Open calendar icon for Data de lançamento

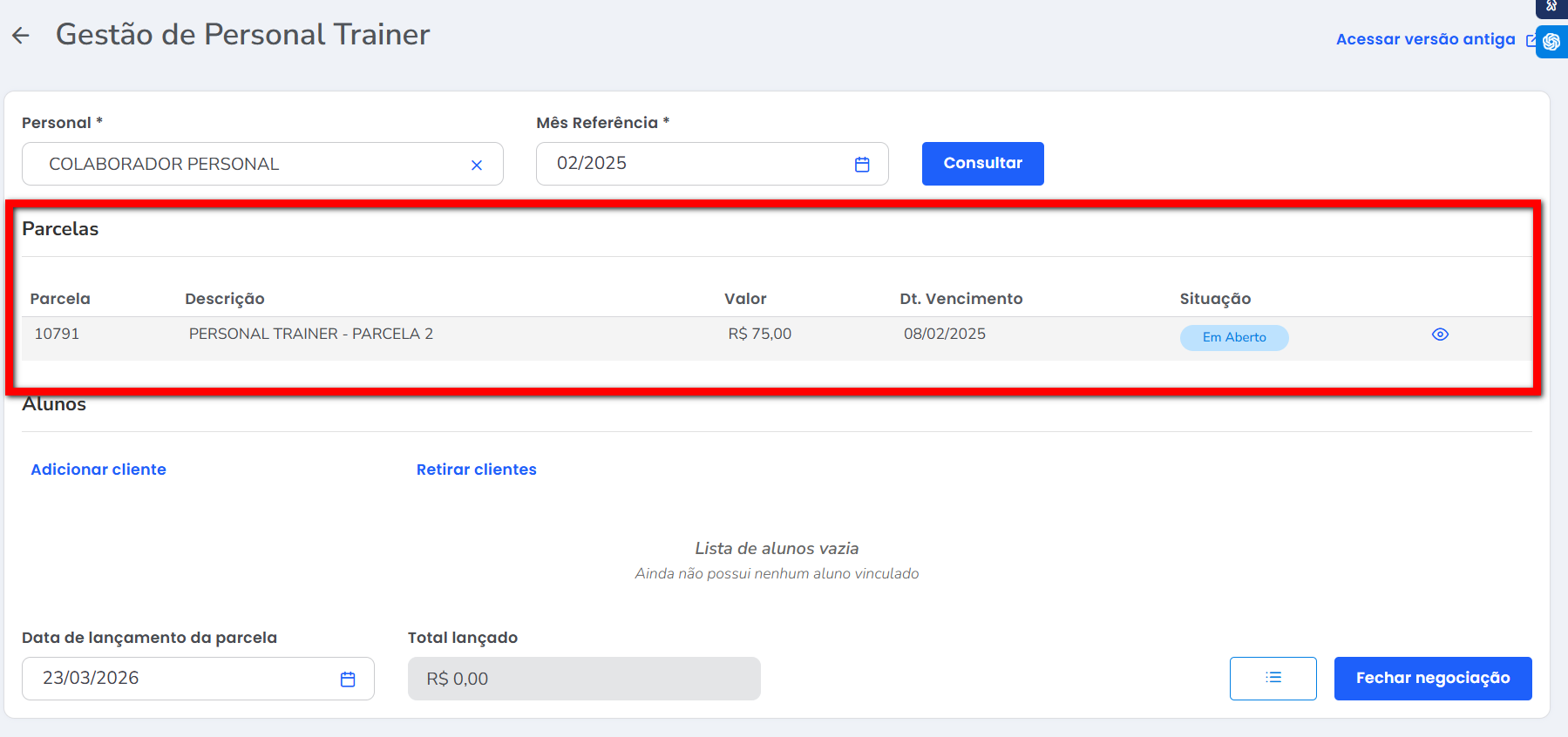(x=348, y=680)
